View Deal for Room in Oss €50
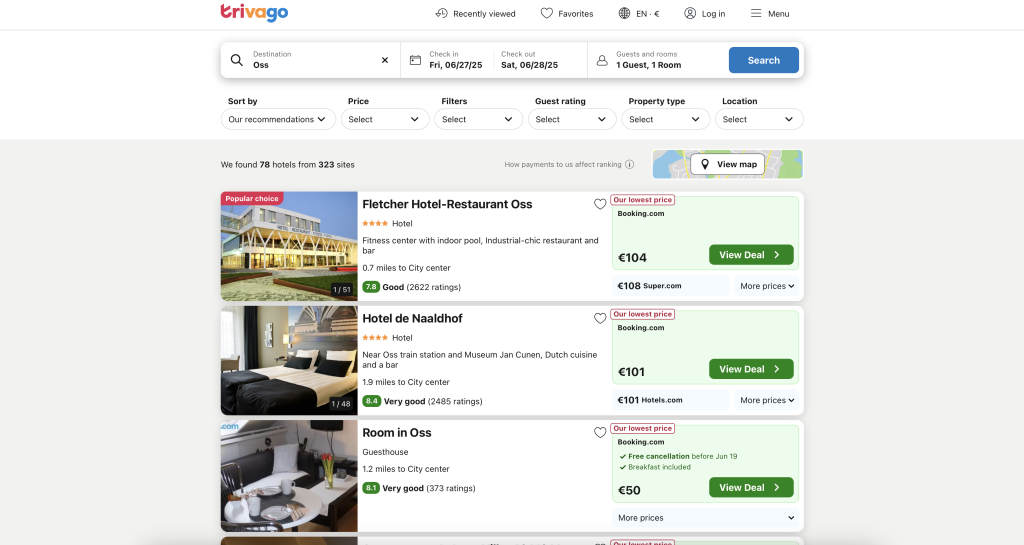Image resolution: width=1024 pixels, height=545 pixels. coord(751,488)
